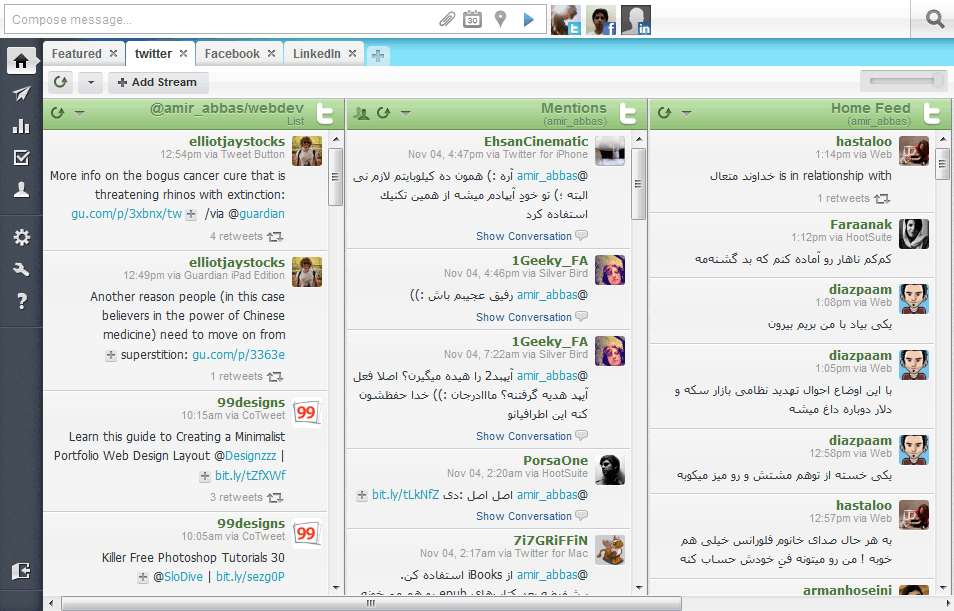
Task: Click the horizontal scrollbar at bottom
Action: pyautogui.click(x=371, y=603)
